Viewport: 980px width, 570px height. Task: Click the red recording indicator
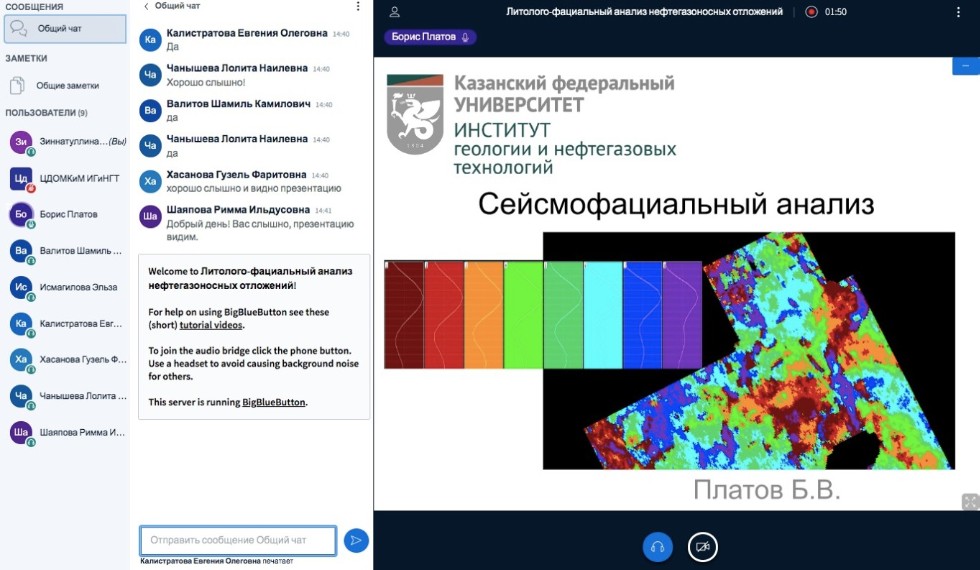pos(811,12)
